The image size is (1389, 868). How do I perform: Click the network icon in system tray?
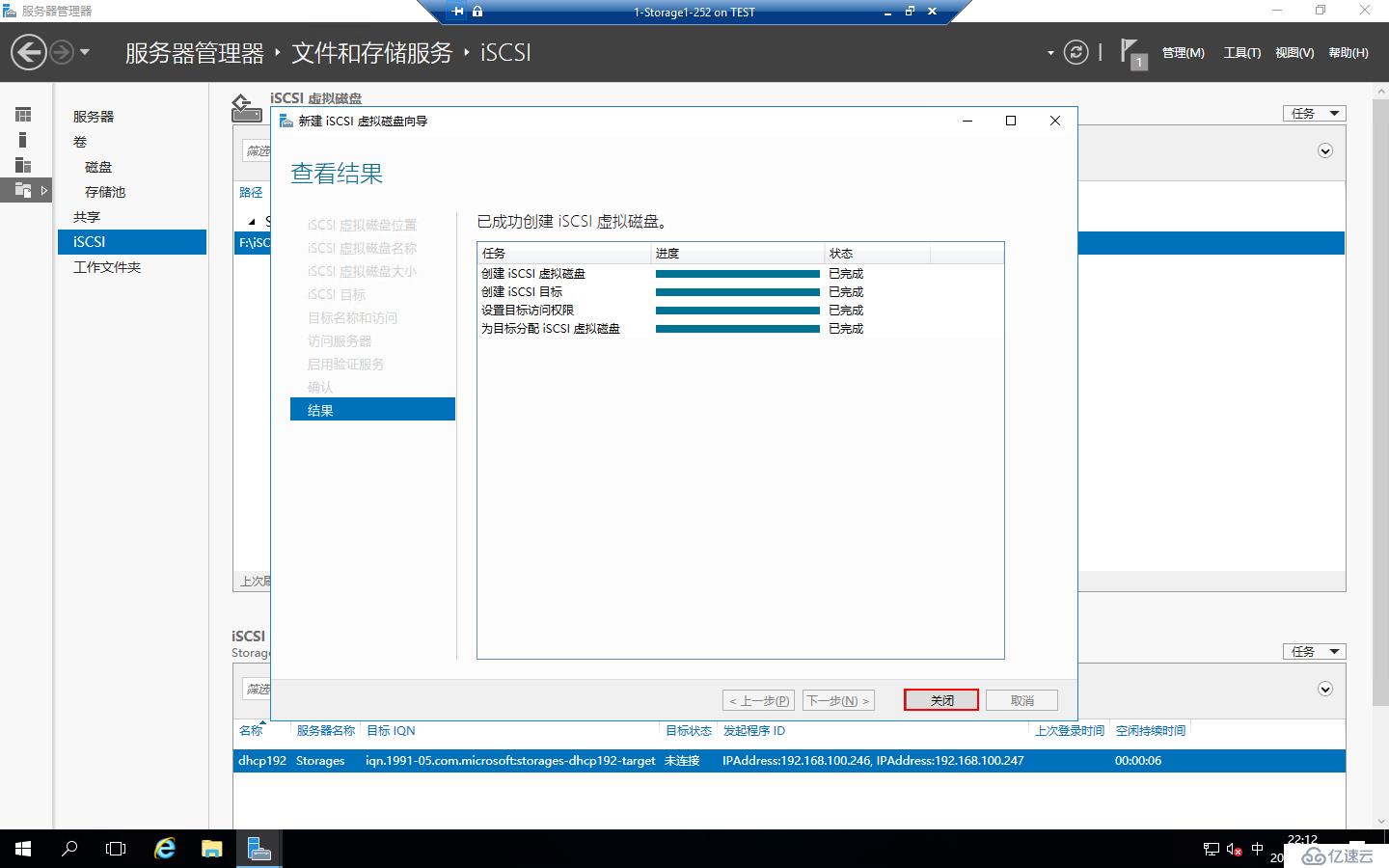(x=1212, y=849)
